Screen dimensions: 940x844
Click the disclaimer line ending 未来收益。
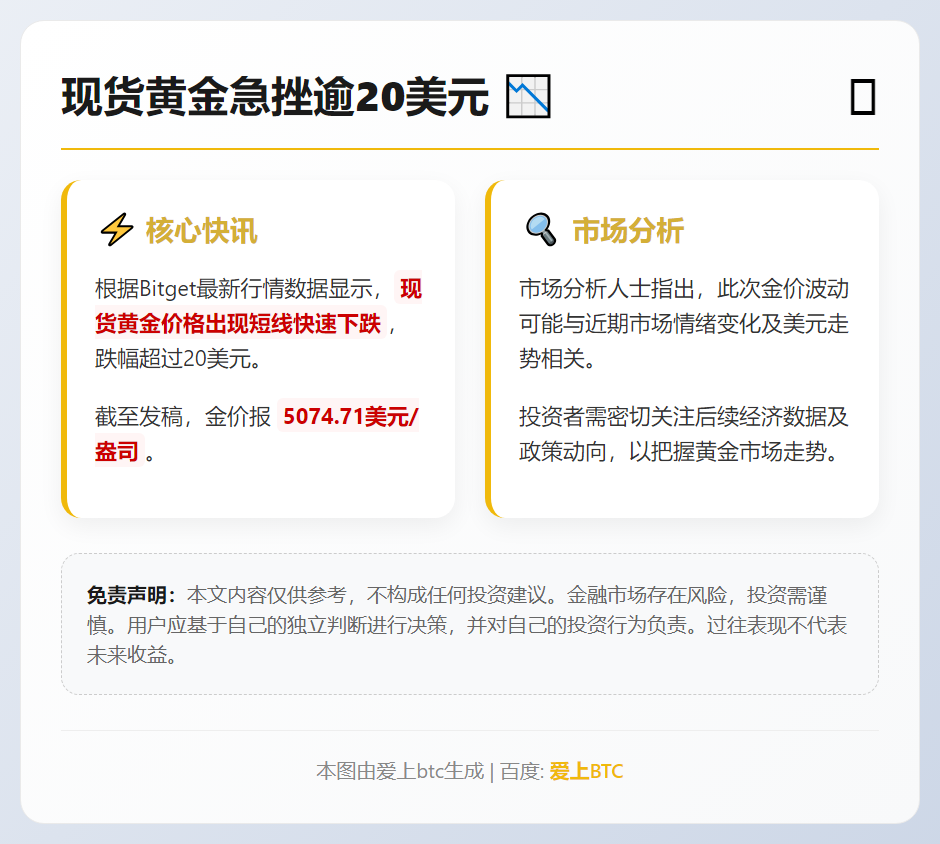[132, 655]
